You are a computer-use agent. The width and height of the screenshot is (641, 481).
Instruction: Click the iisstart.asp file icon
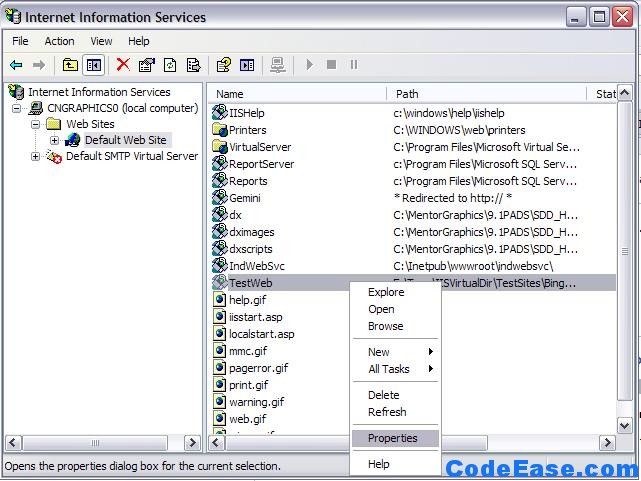(x=220, y=317)
